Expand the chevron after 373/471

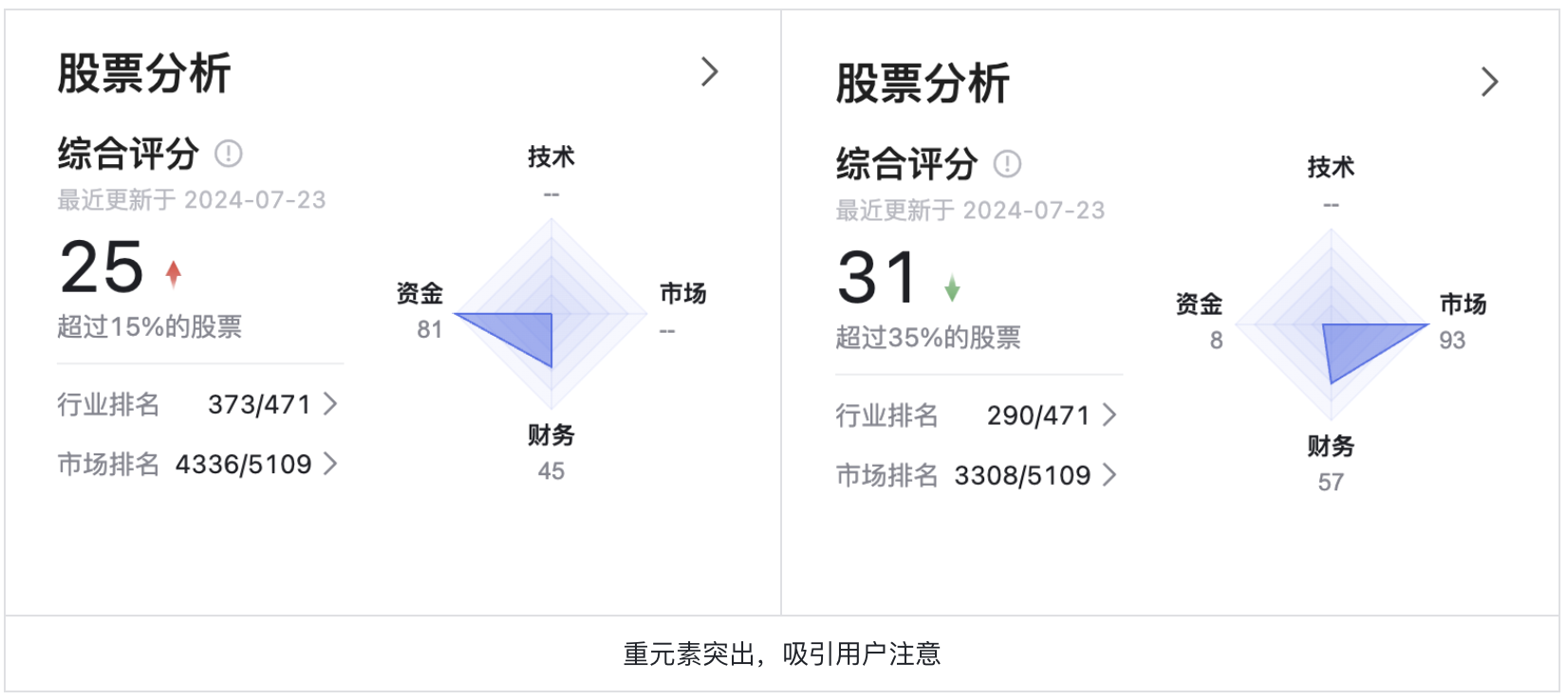point(329,404)
